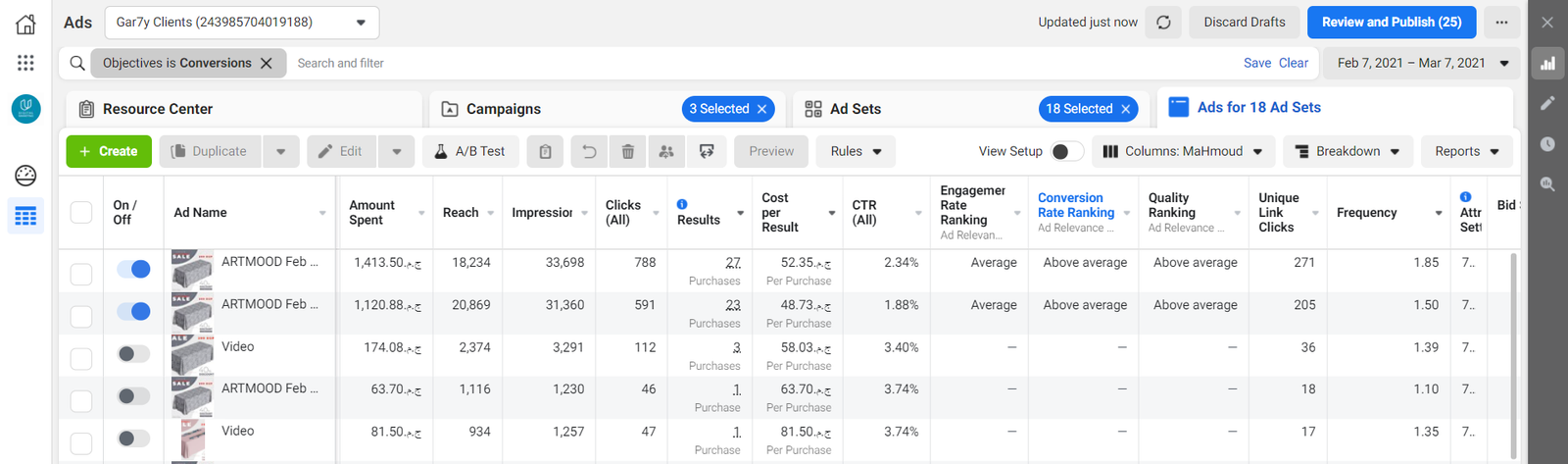Click the A/B Test flask button
The image size is (1568, 464).
click(x=469, y=151)
